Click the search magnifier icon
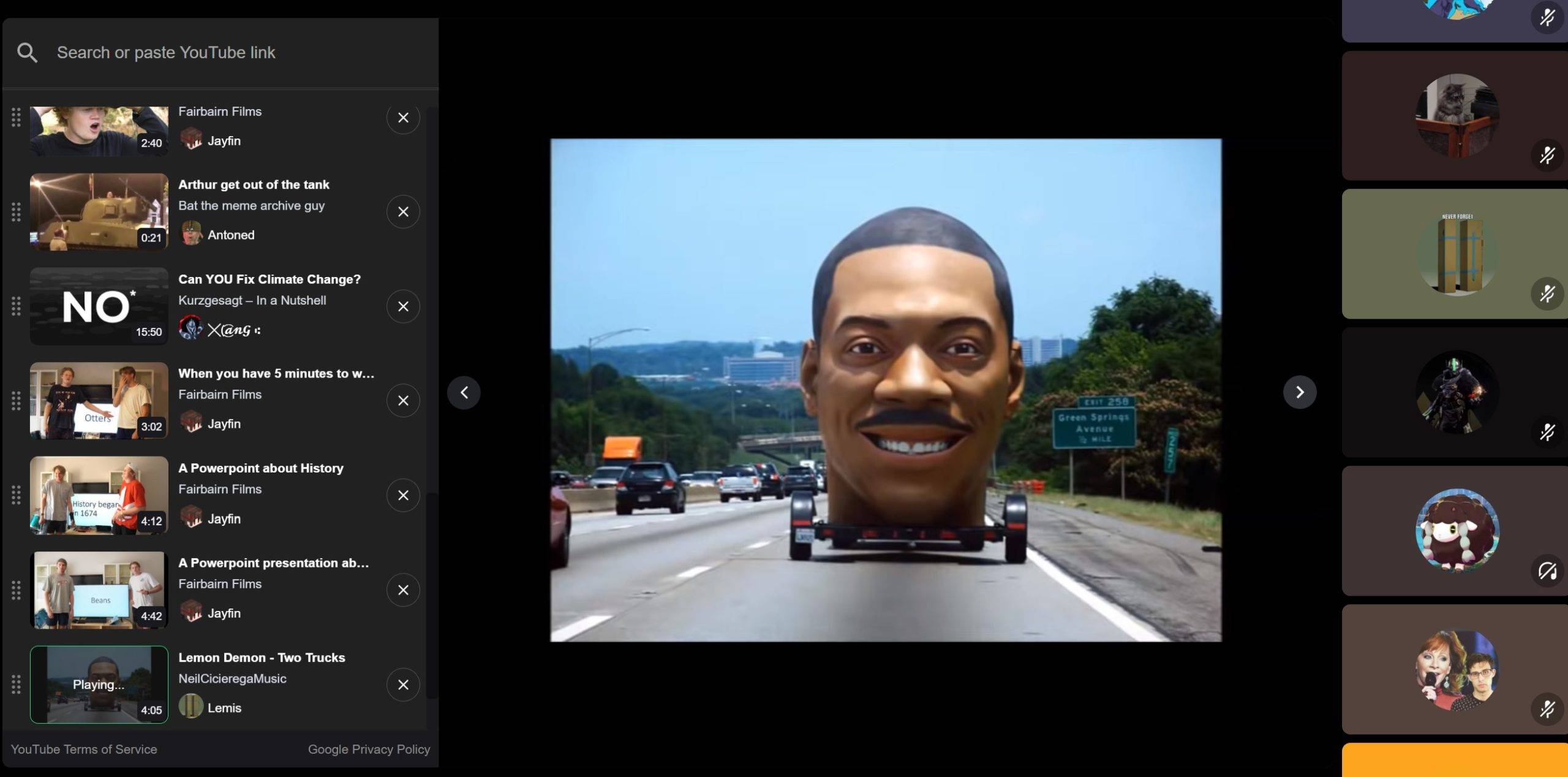 pos(27,53)
